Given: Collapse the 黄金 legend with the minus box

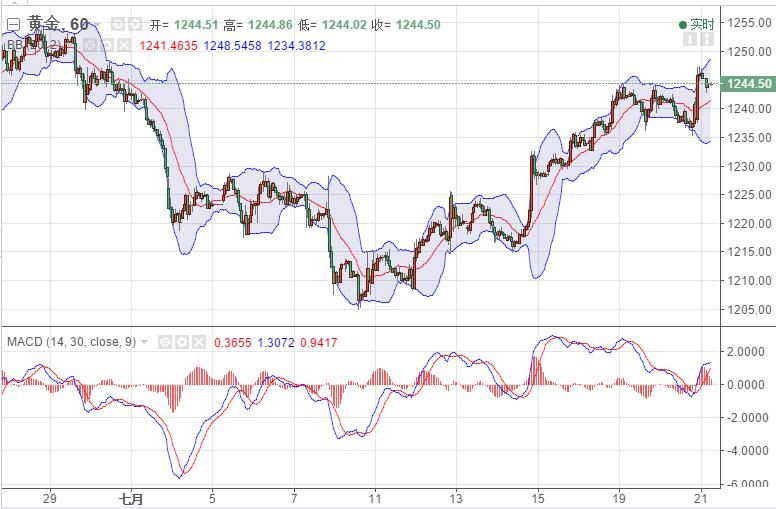Looking at the screenshot, I should click(x=13, y=24).
